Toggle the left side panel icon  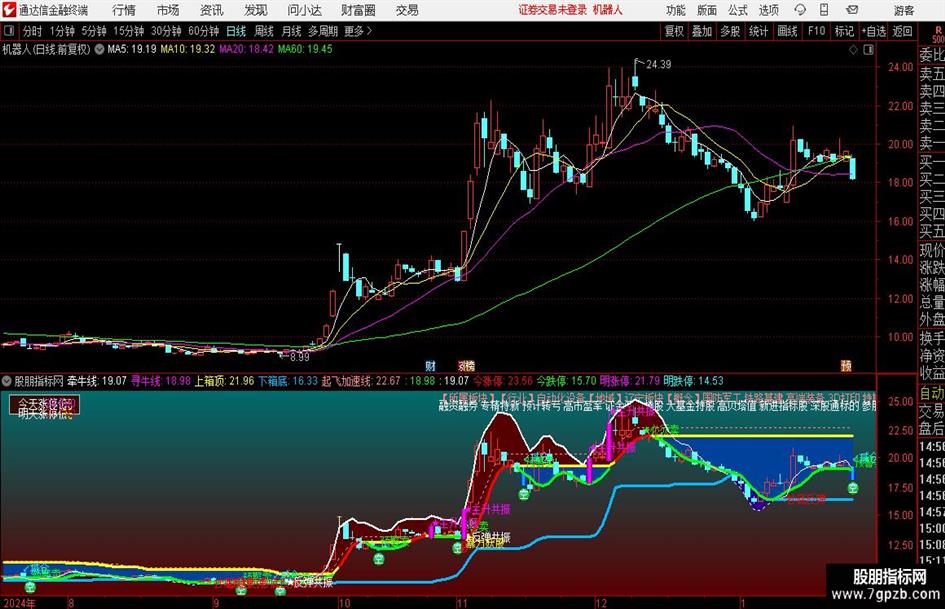pyautogui.click(x=9, y=31)
